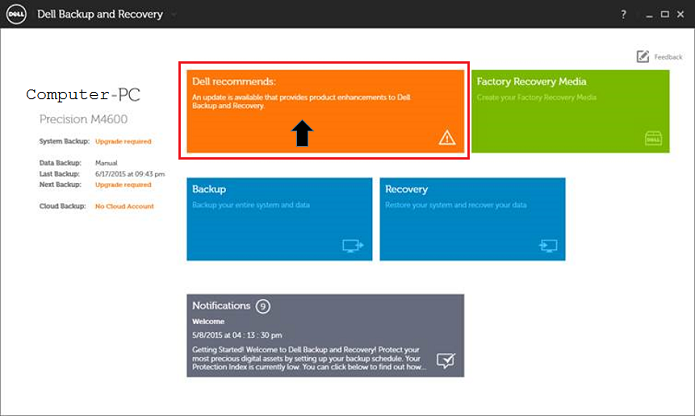Open the Notifications panel heading
Image resolution: width=695 pixels, height=416 pixels.
[221, 306]
